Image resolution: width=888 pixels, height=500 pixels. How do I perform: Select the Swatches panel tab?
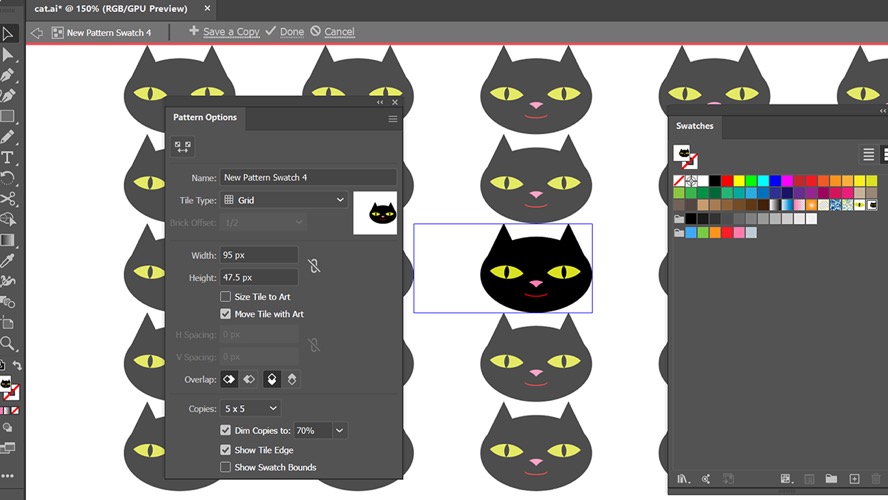click(694, 126)
